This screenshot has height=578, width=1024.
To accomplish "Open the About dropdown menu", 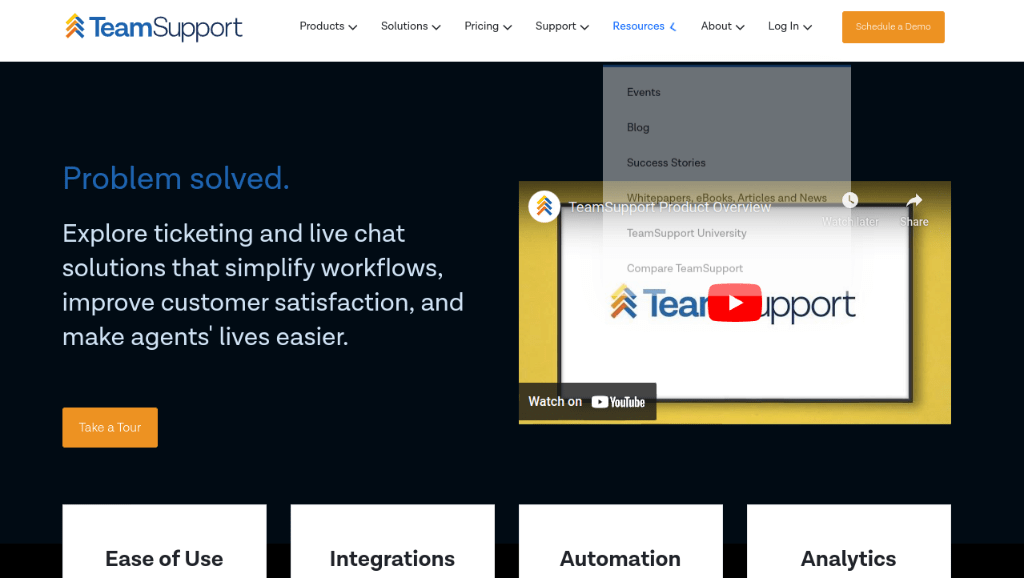I will [x=722, y=26].
